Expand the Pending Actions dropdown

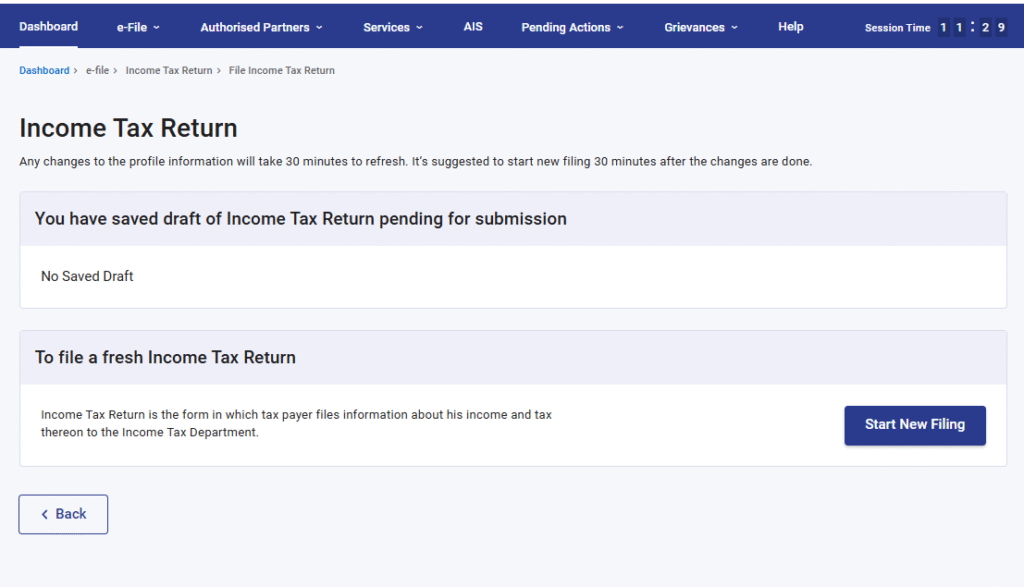click(572, 27)
